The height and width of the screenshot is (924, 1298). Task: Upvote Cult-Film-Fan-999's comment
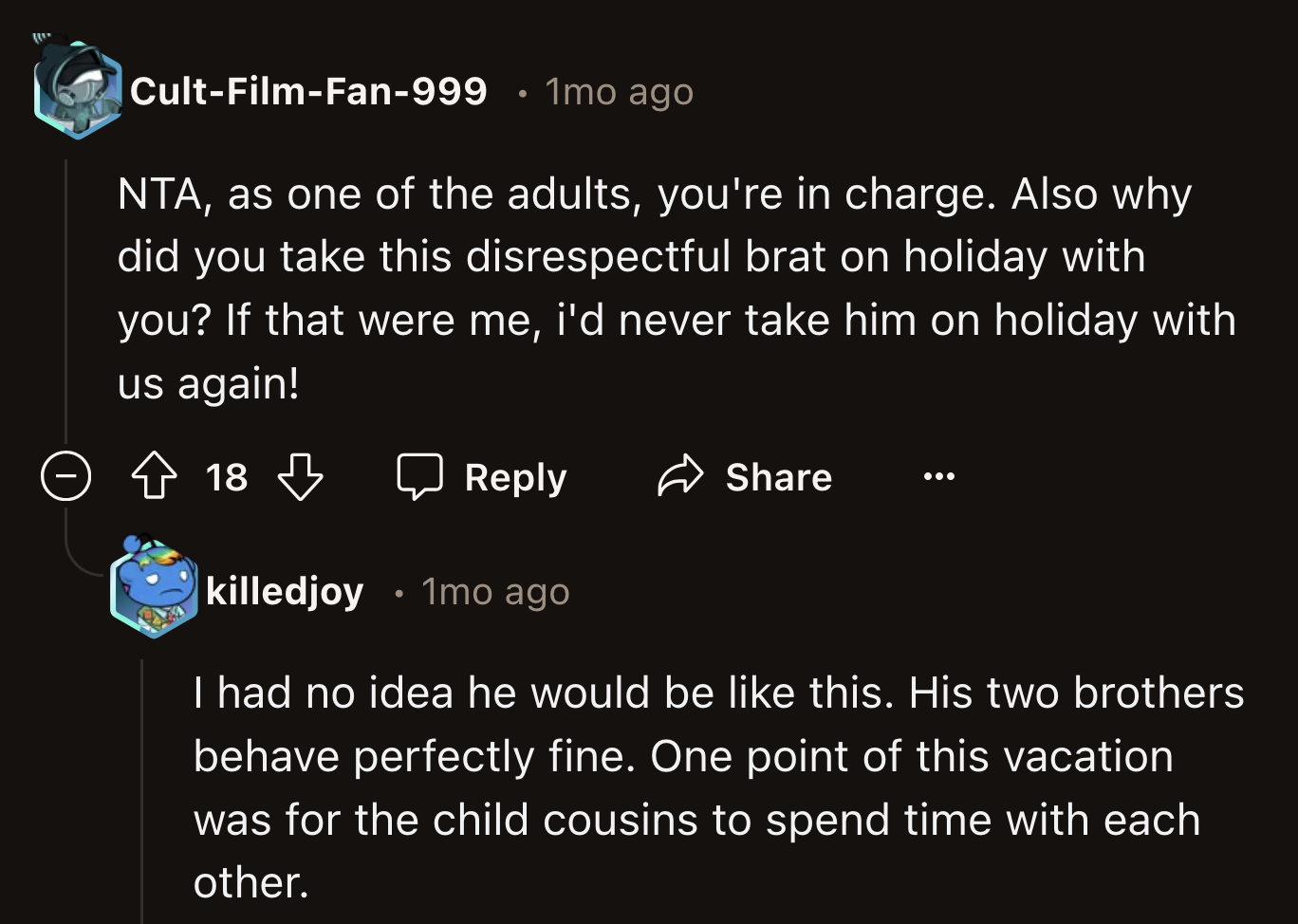pyautogui.click(x=155, y=476)
